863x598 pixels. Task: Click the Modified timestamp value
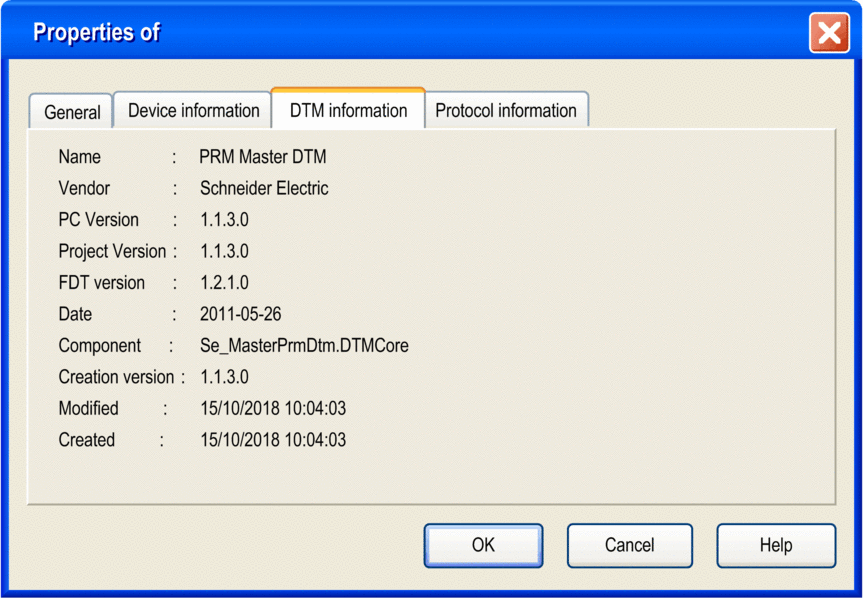pyautogui.click(x=273, y=408)
